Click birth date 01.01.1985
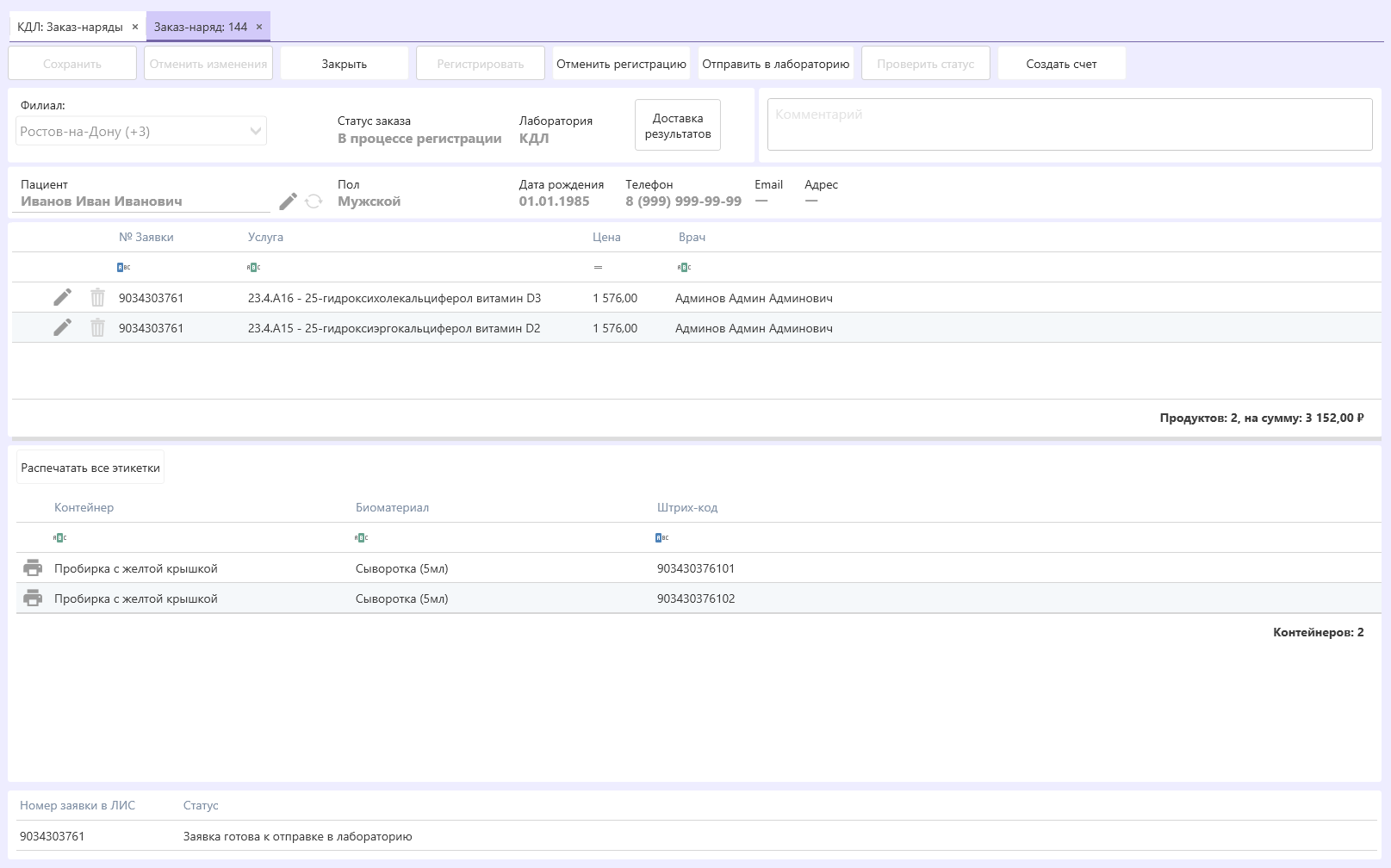Screen dimensions: 1391x868 (554, 201)
